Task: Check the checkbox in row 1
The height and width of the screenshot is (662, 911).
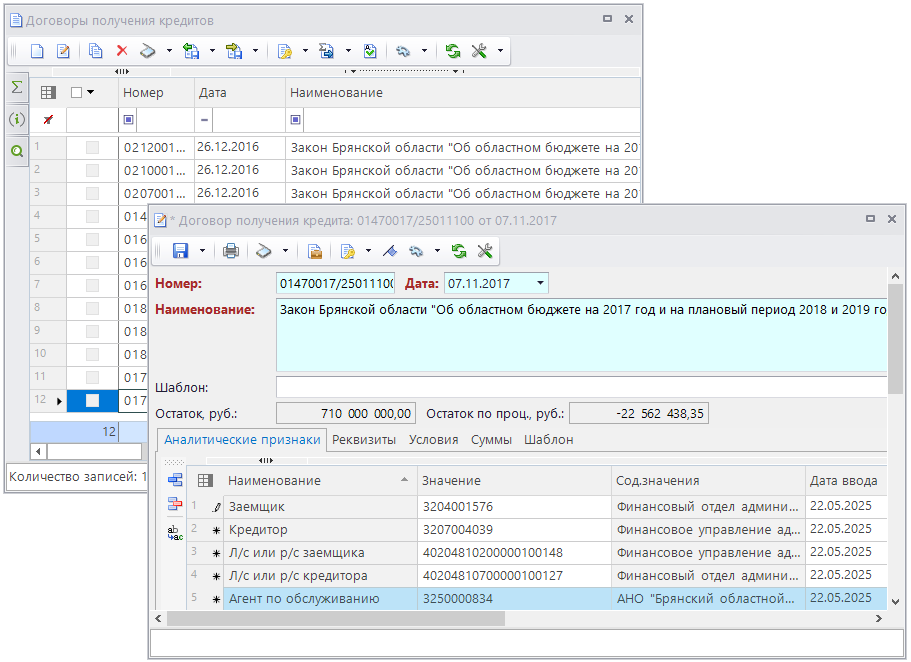Action: 92,148
